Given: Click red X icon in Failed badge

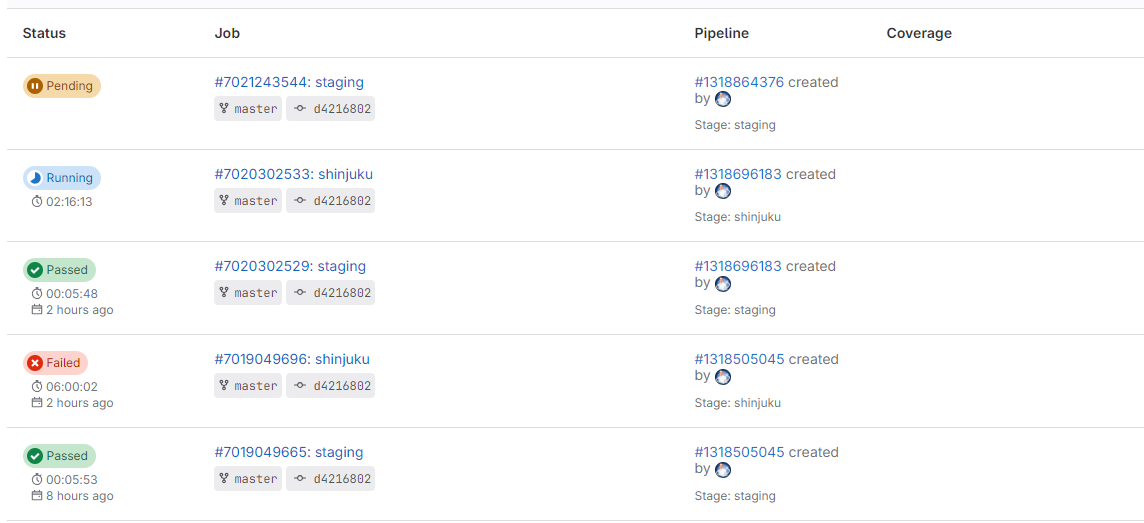Looking at the screenshot, I should tap(34, 363).
